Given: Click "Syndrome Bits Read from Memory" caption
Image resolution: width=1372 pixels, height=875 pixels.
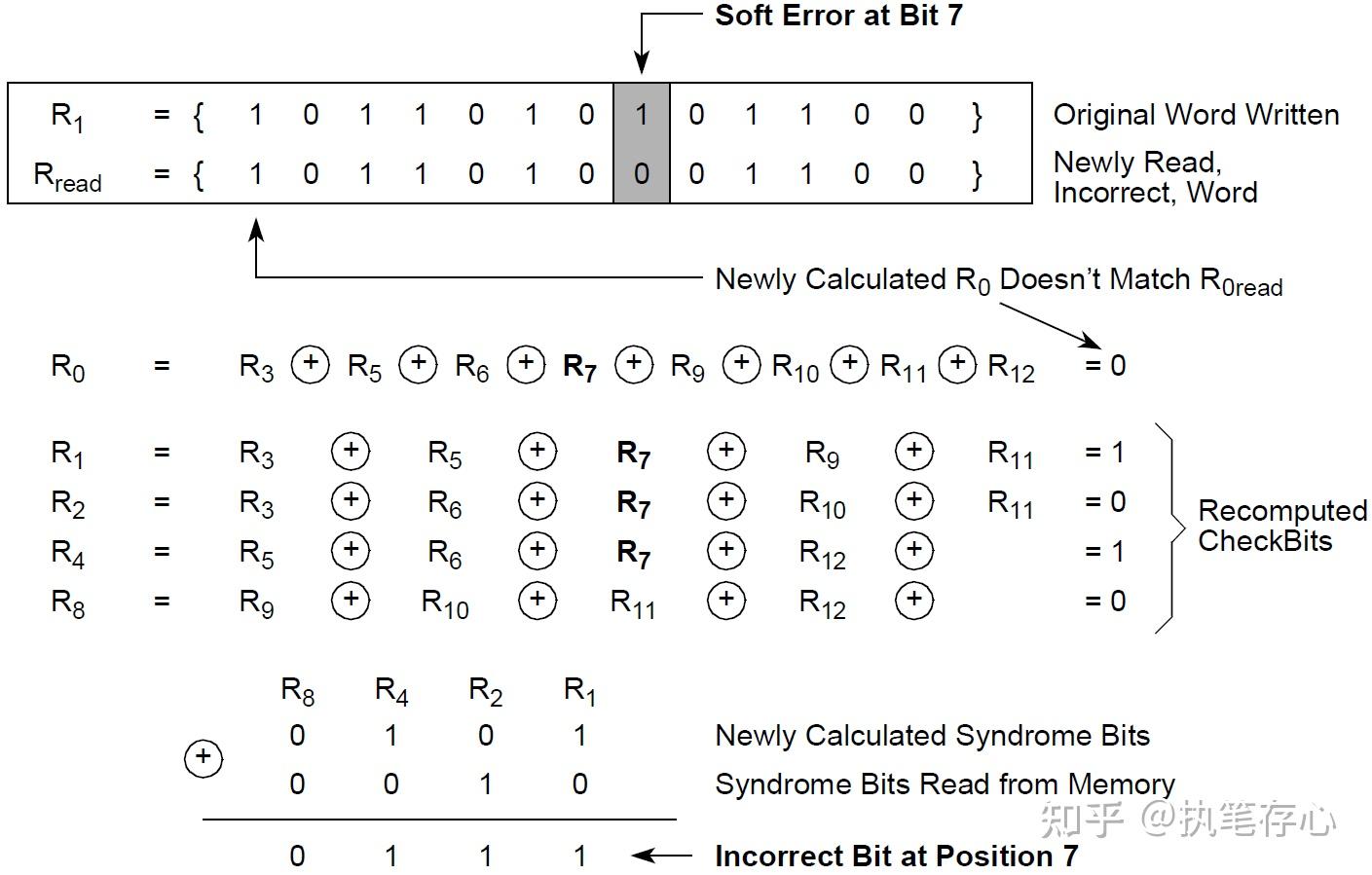Looking at the screenshot, I should [x=945, y=784].
